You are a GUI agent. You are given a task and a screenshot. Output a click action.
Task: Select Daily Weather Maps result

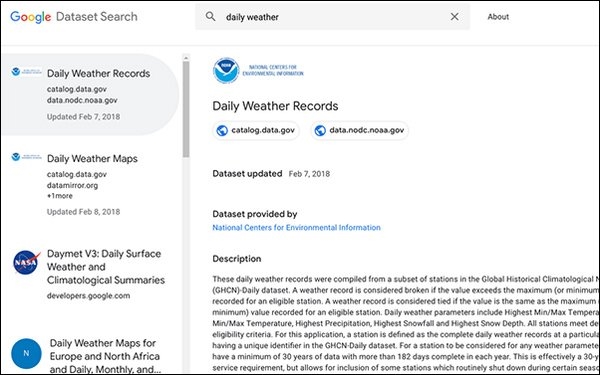[90, 185]
